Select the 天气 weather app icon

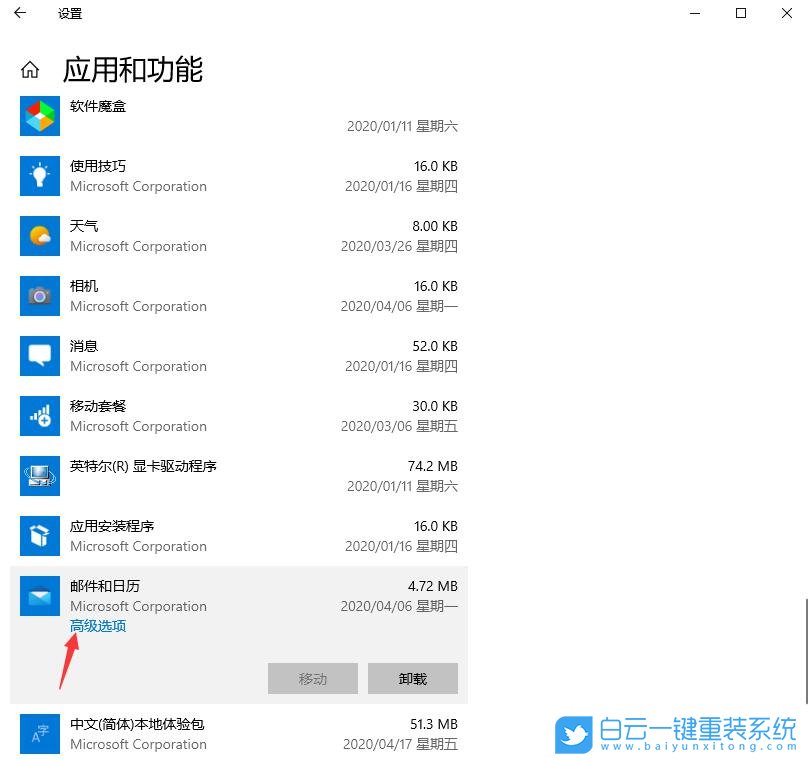pyautogui.click(x=39, y=236)
